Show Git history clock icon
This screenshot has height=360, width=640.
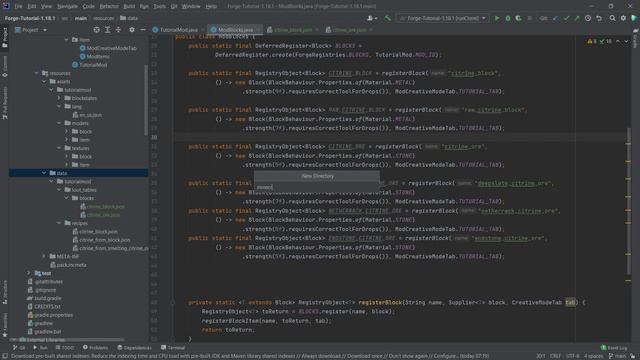tap(588, 18)
